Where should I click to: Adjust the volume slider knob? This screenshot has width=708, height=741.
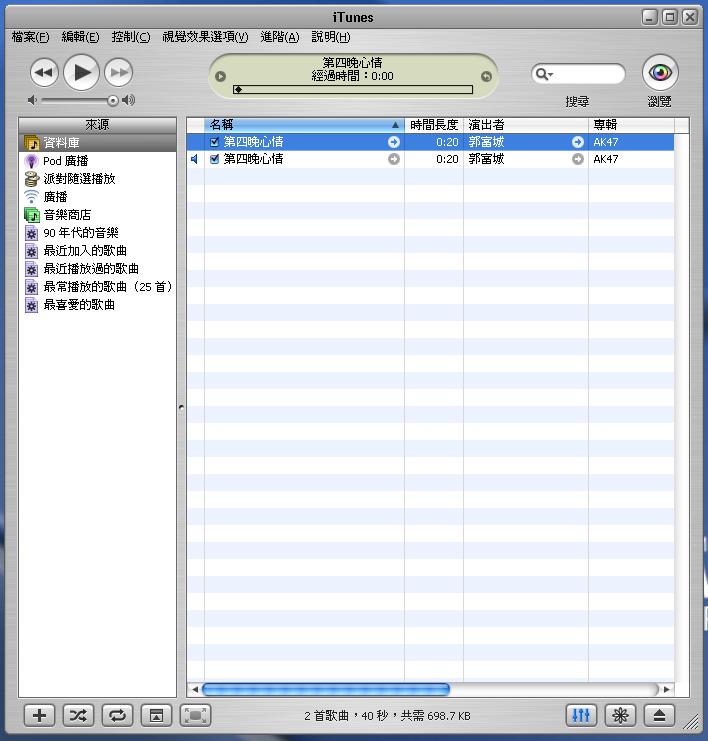tap(113, 100)
